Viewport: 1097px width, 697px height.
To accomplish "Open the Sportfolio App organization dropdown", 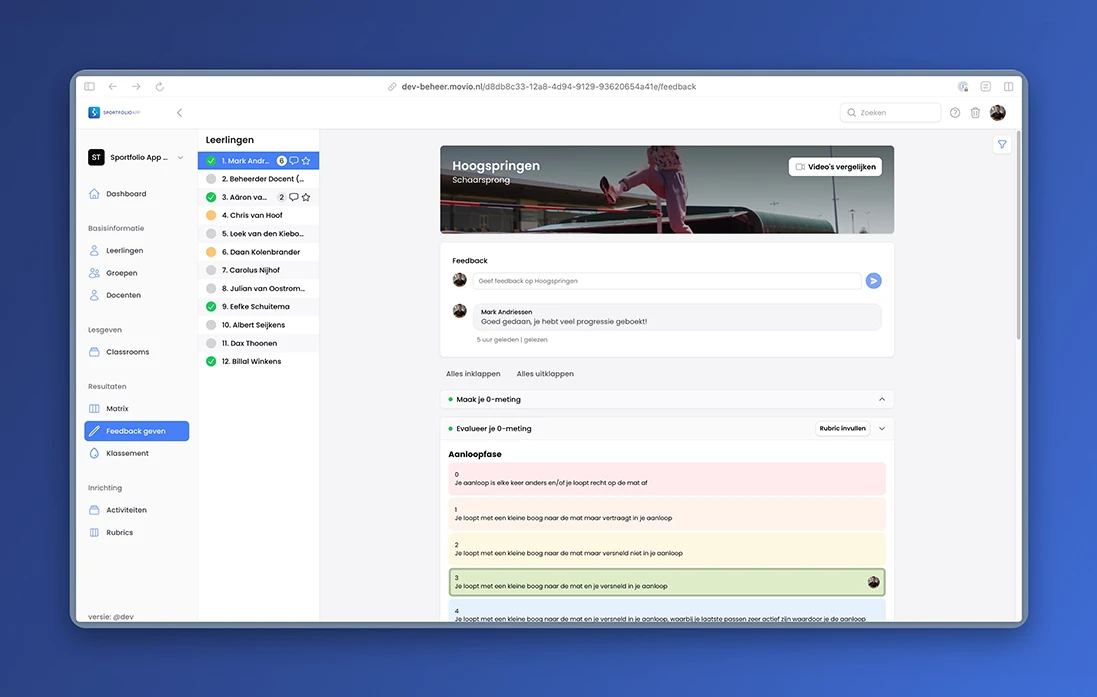I will point(136,157).
